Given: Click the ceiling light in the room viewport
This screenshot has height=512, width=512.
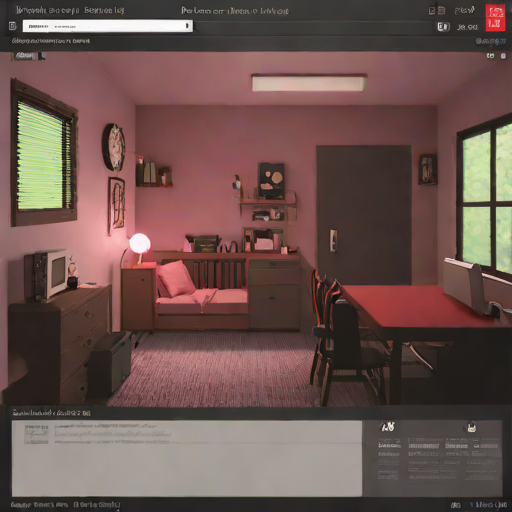Looking at the screenshot, I should [309, 82].
